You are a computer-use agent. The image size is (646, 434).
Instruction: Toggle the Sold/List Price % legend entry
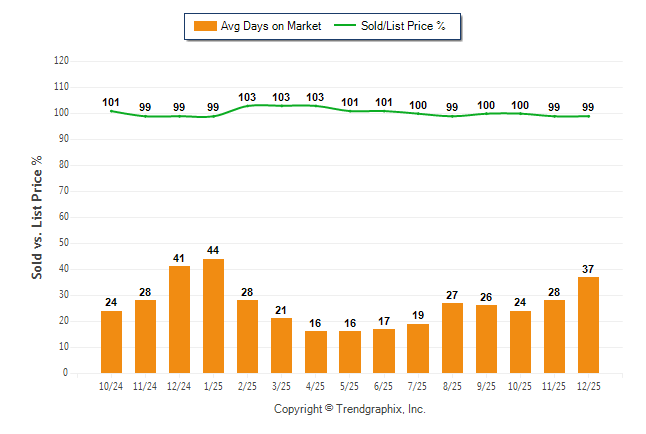406,26
